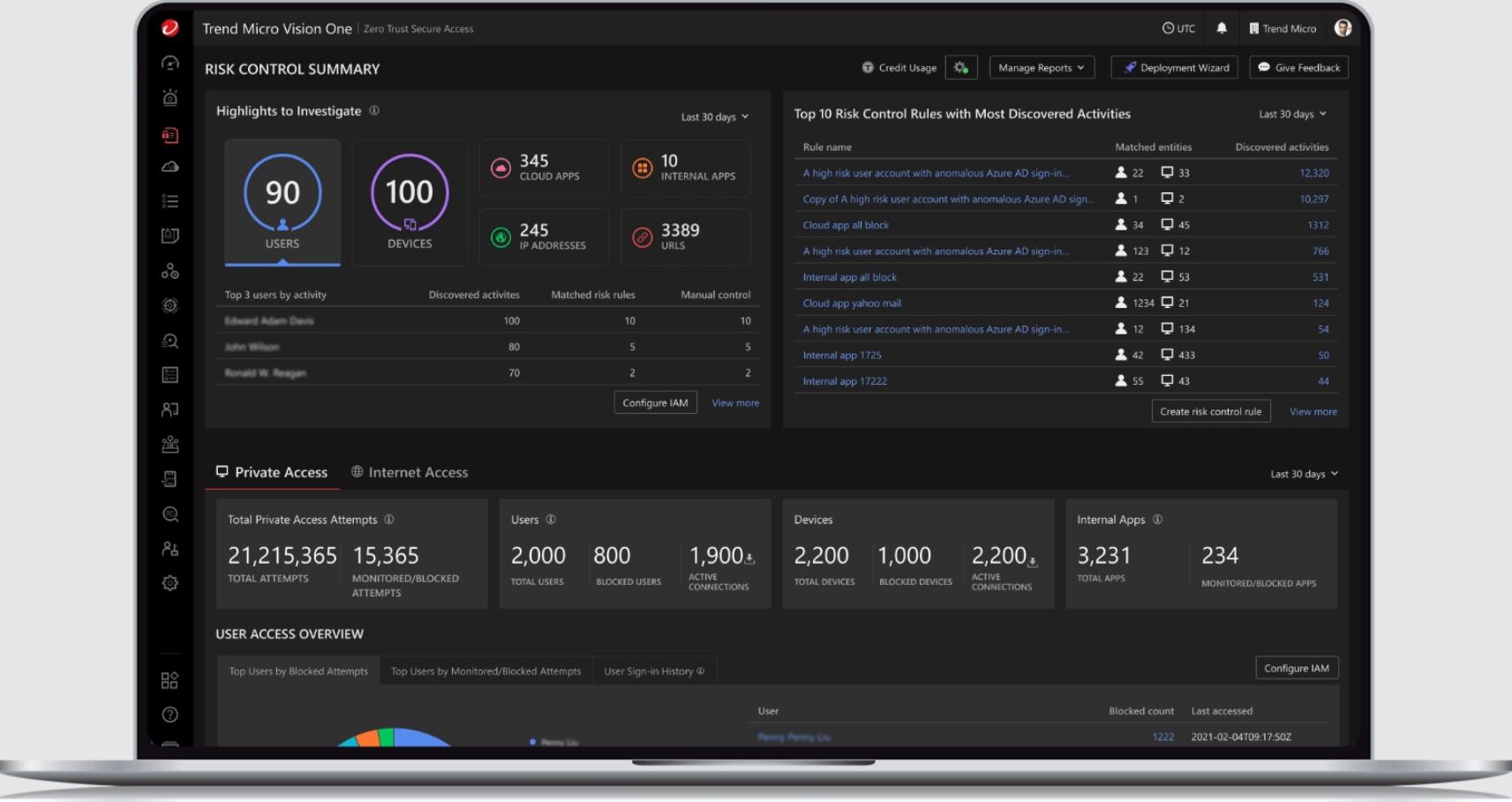Screen dimensions: 1512x802
Task: Select the Devices 100 highlight card
Action: click(410, 202)
